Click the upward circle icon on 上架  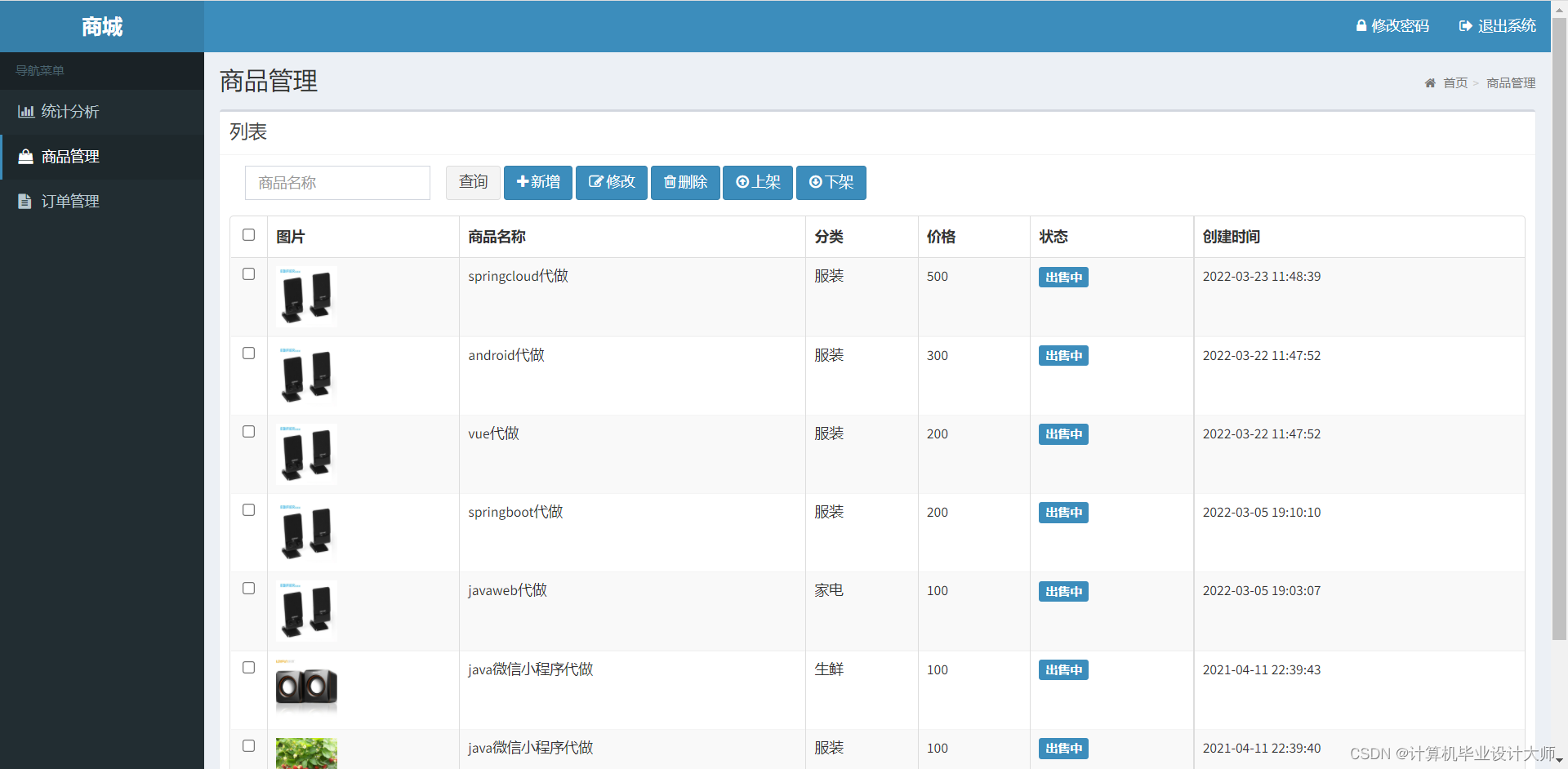pos(742,182)
